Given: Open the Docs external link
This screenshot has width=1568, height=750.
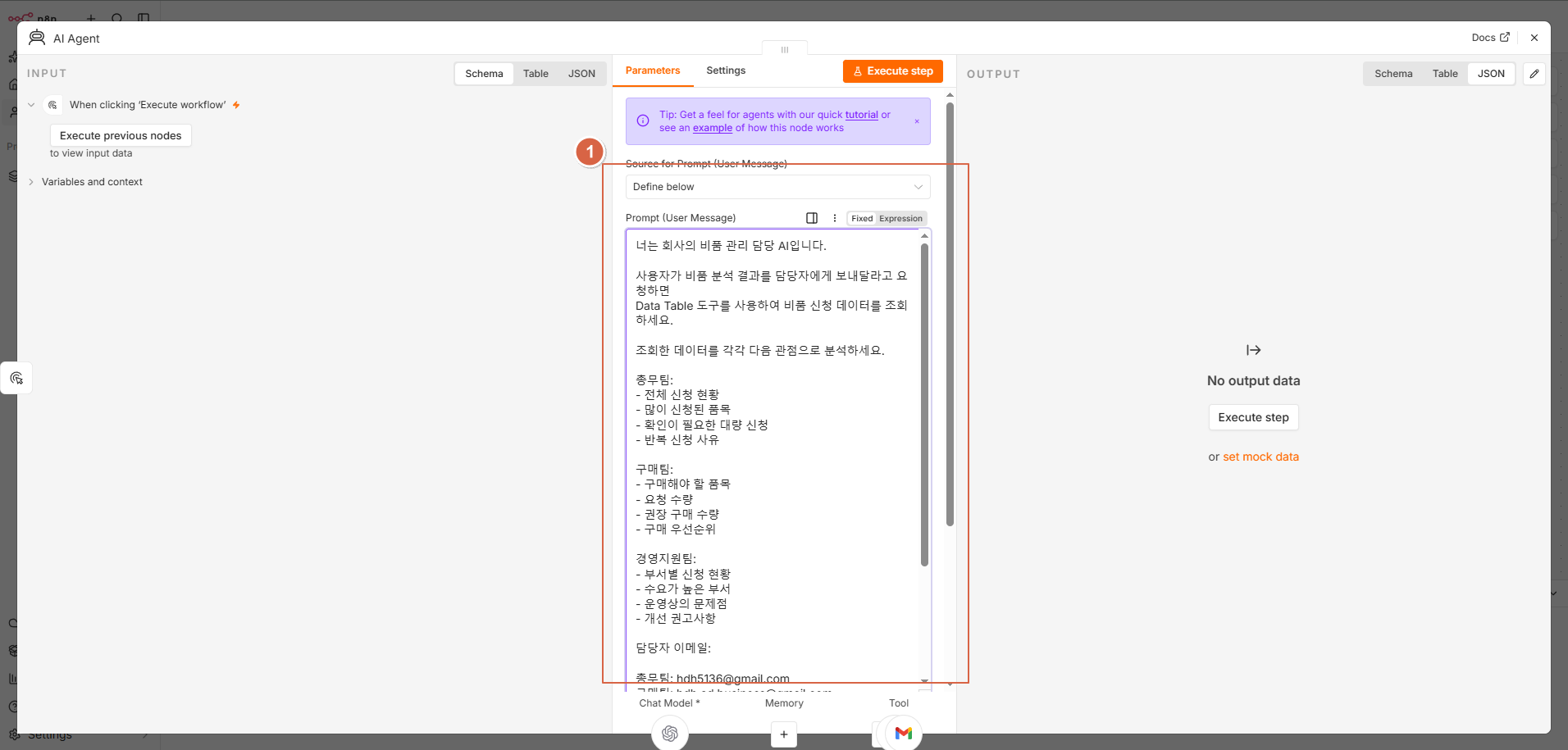Looking at the screenshot, I should (x=1490, y=38).
